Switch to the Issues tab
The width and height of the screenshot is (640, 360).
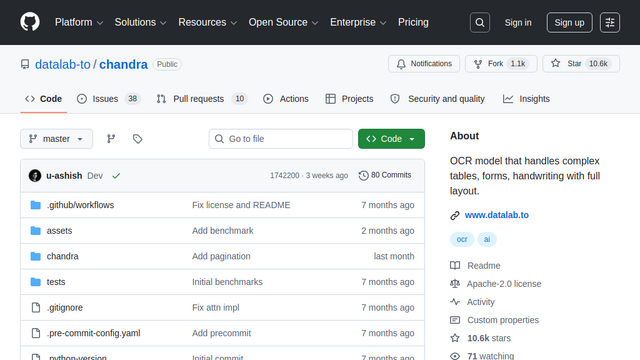(109, 99)
